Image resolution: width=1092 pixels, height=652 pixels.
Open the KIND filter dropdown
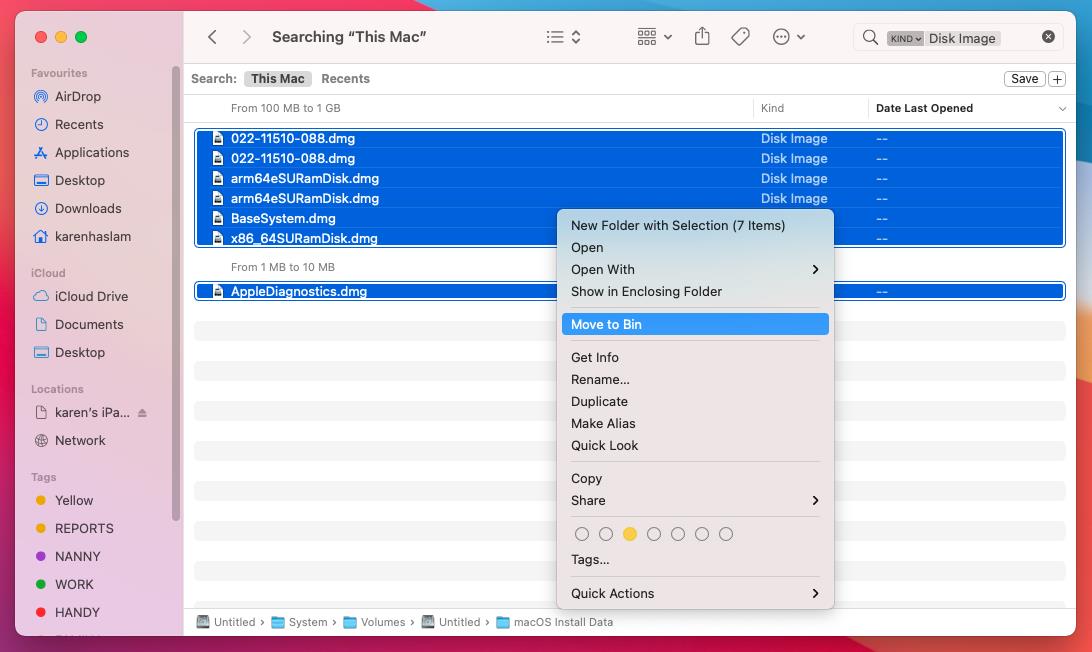click(x=904, y=38)
